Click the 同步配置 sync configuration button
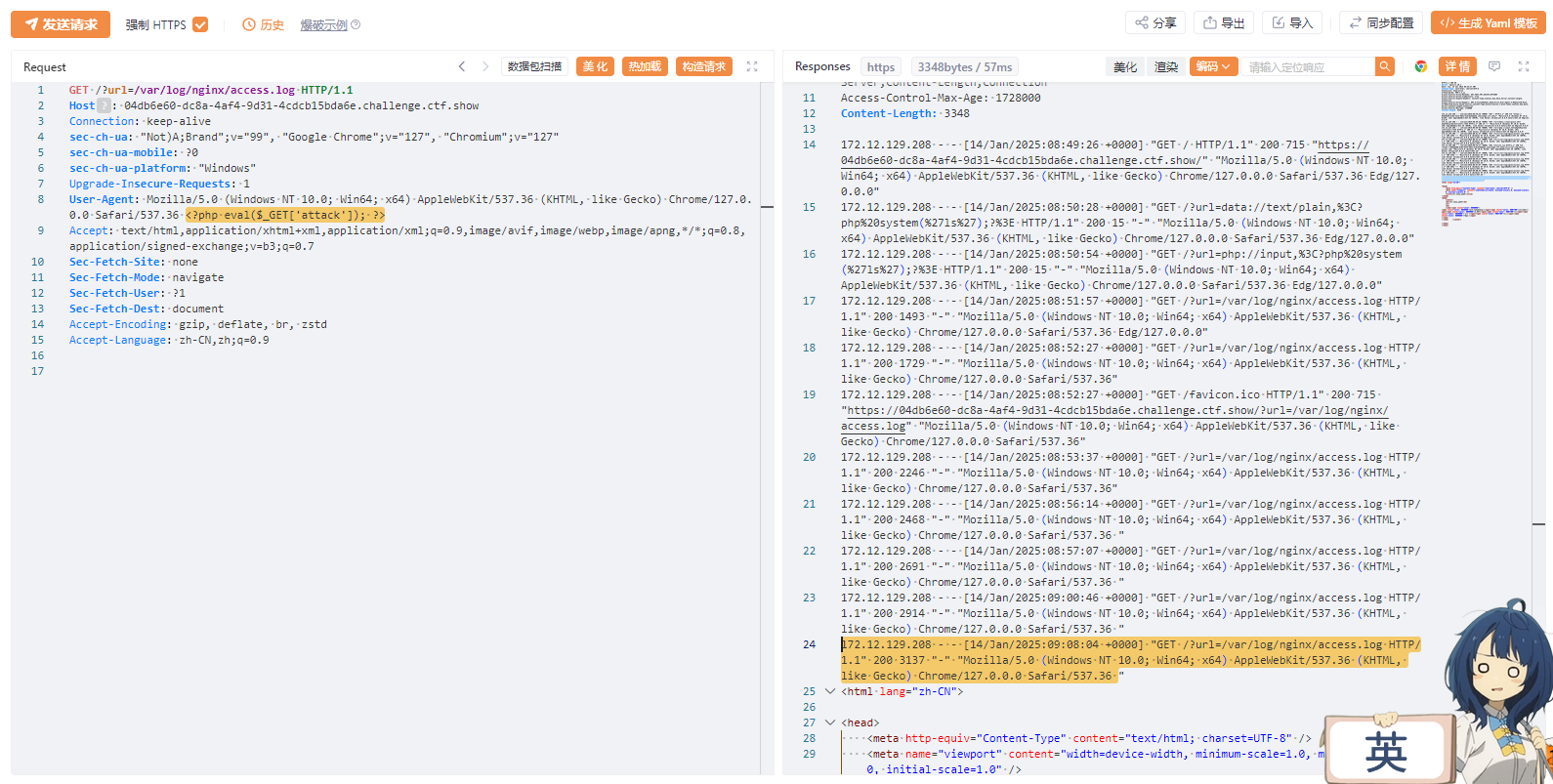Image resolution: width=1553 pixels, height=784 pixels. coord(1381,22)
